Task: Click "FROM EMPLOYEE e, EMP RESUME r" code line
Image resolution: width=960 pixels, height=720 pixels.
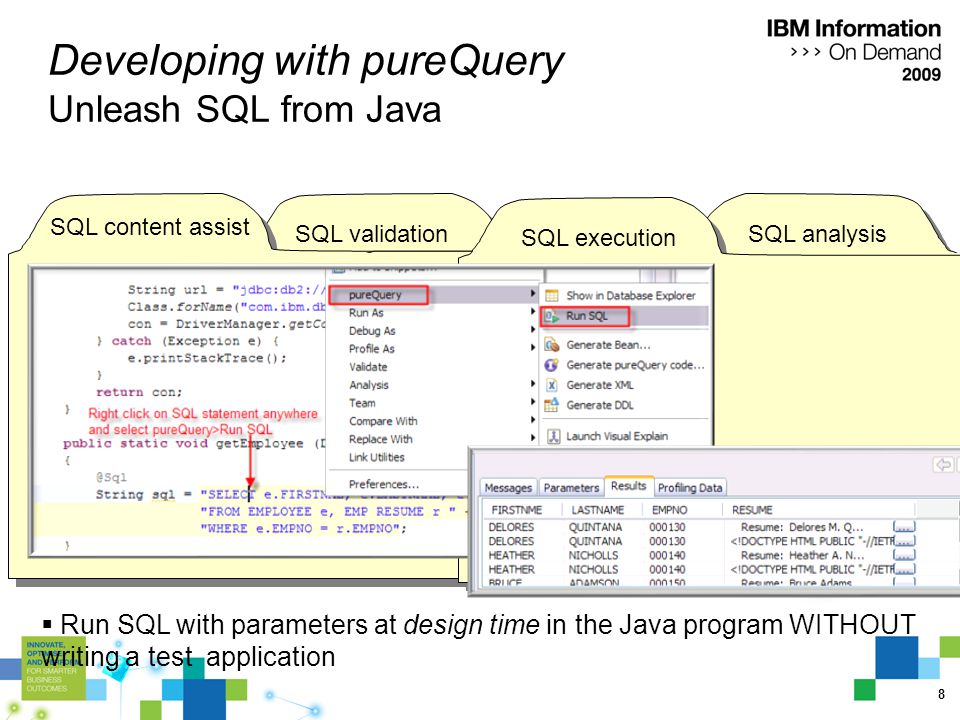Action: click(327, 511)
